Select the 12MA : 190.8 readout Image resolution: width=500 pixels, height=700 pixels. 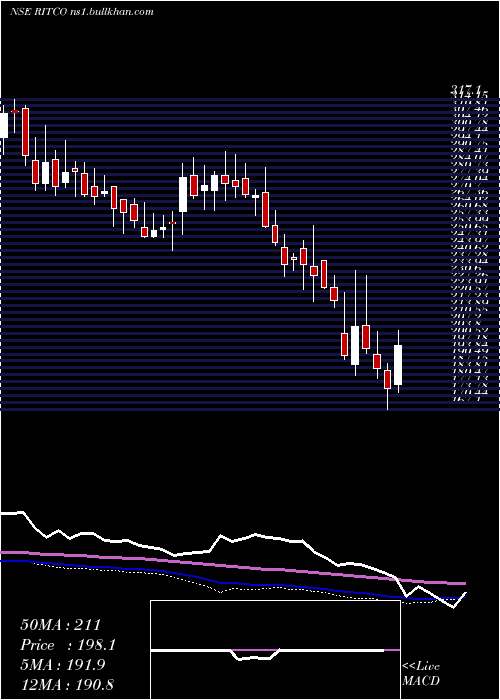click(66, 685)
